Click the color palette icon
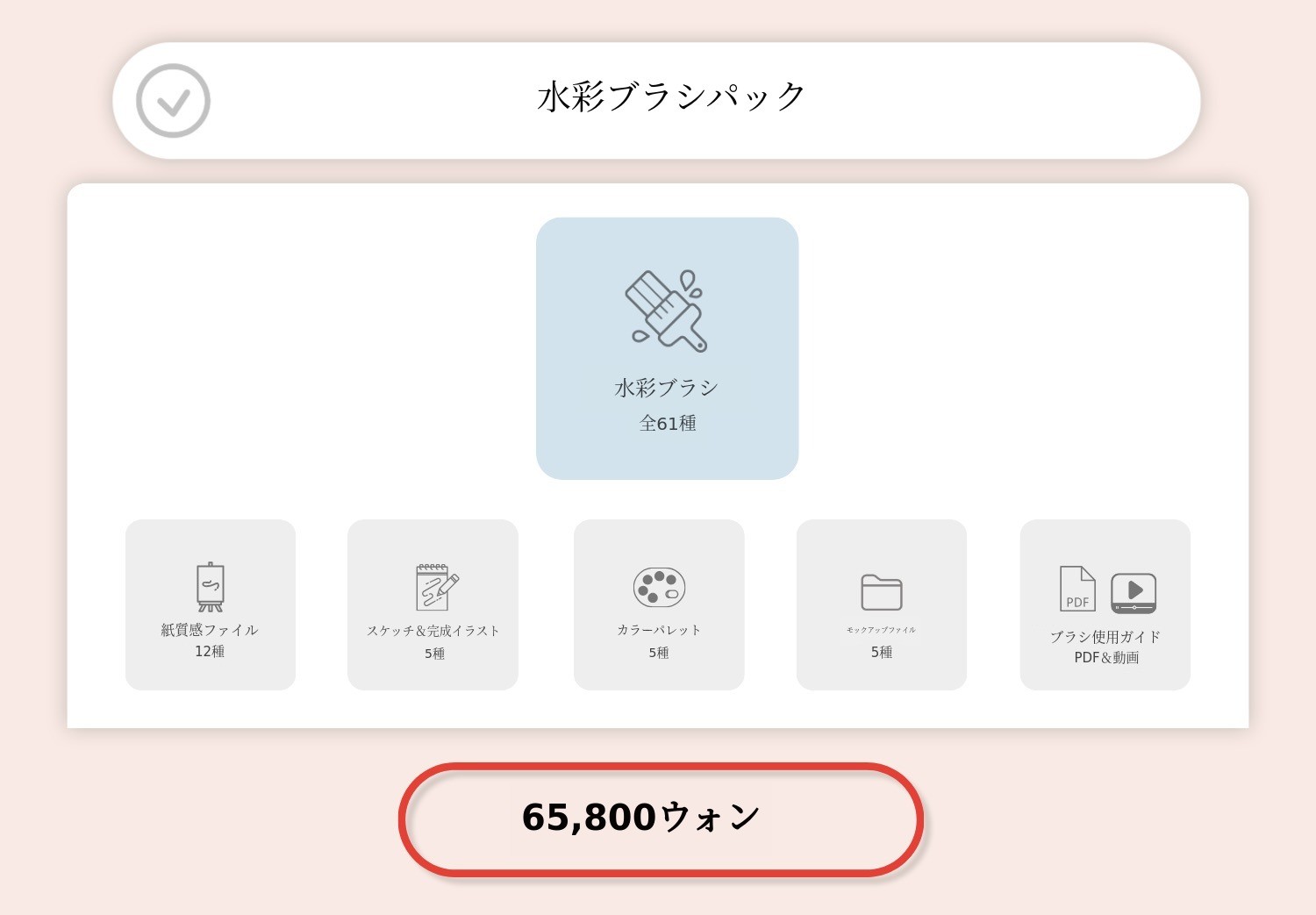1316x915 pixels. tap(659, 587)
